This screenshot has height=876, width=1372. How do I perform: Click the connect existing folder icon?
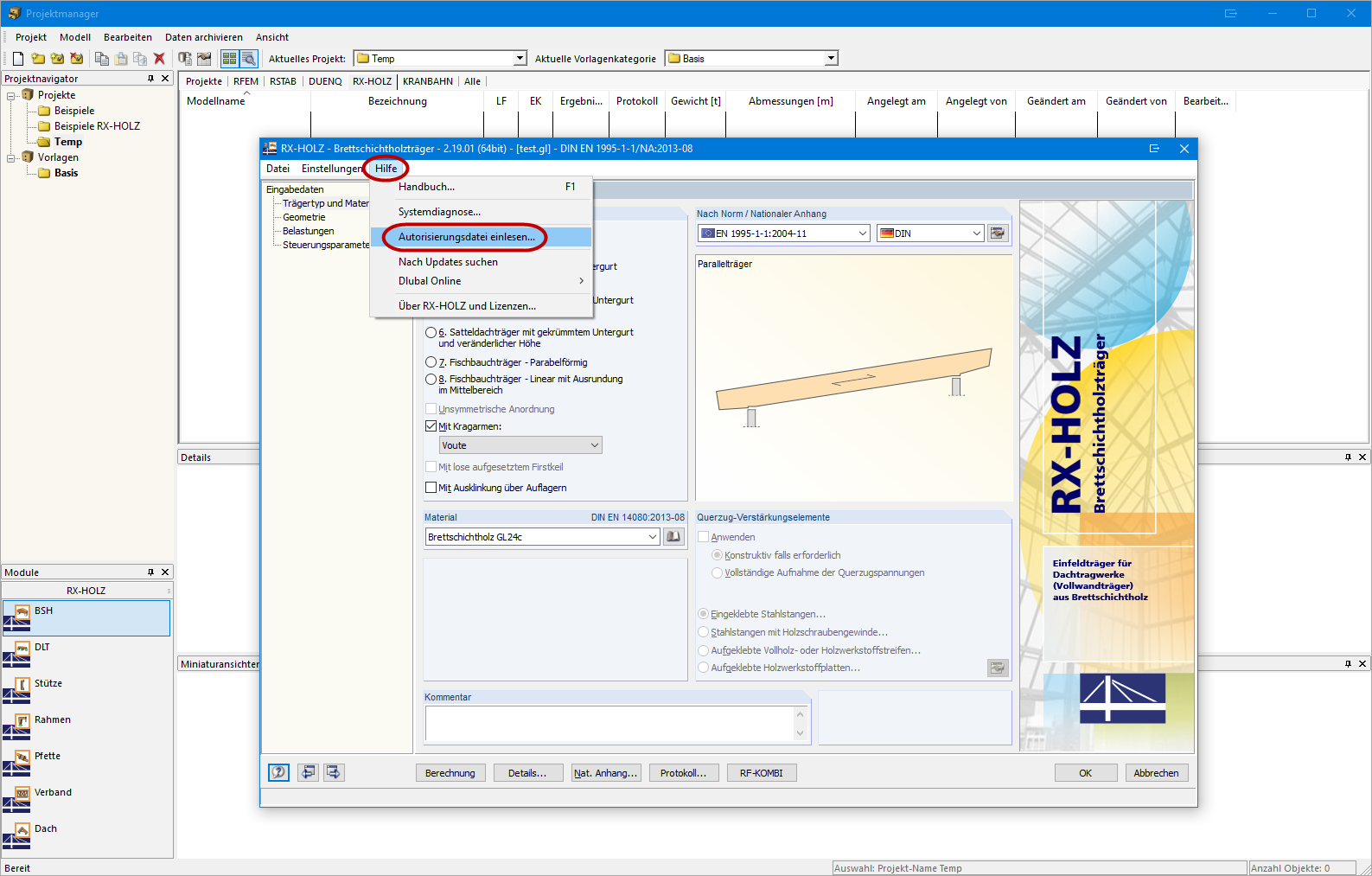tap(57, 59)
